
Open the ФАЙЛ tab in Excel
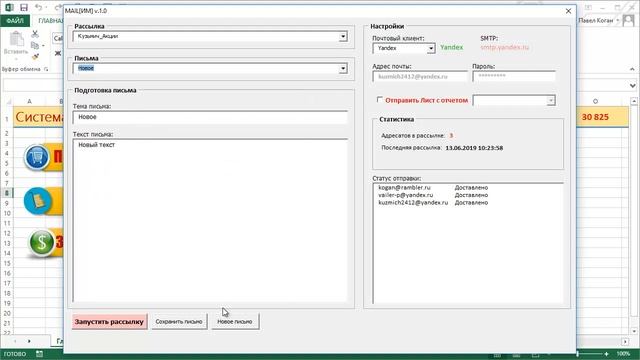pyautogui.click(x=15, y=20)
